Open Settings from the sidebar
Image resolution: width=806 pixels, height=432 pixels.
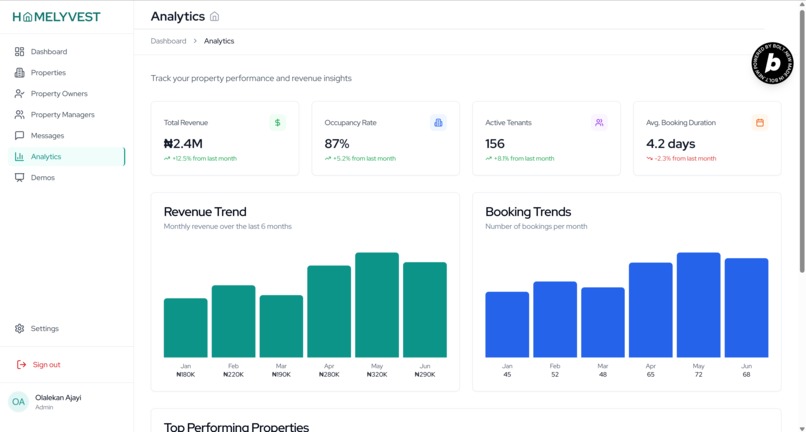(67, 328)
